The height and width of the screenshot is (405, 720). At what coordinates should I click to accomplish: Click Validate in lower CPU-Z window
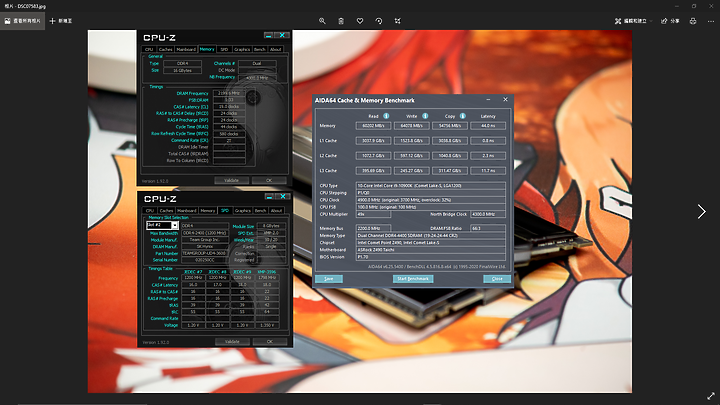[x=232, y=342]
